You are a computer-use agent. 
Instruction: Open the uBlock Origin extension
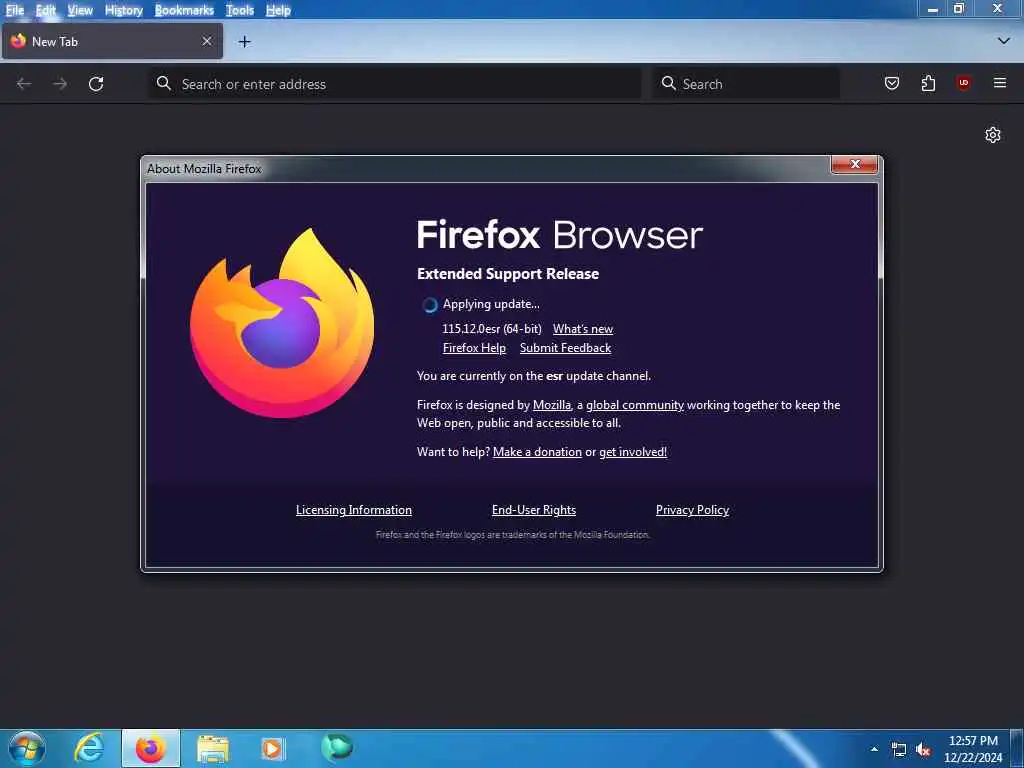pyautogui.click(x=963, y=83)
